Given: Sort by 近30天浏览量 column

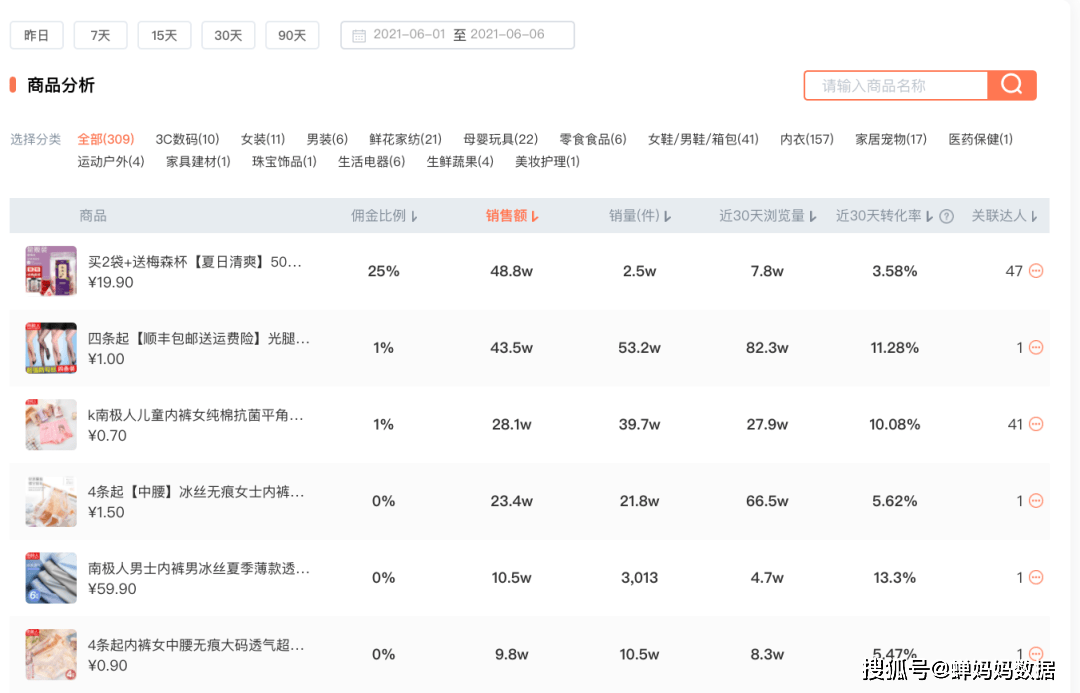Looking at the screenshot, I should [x=767, y=216].
